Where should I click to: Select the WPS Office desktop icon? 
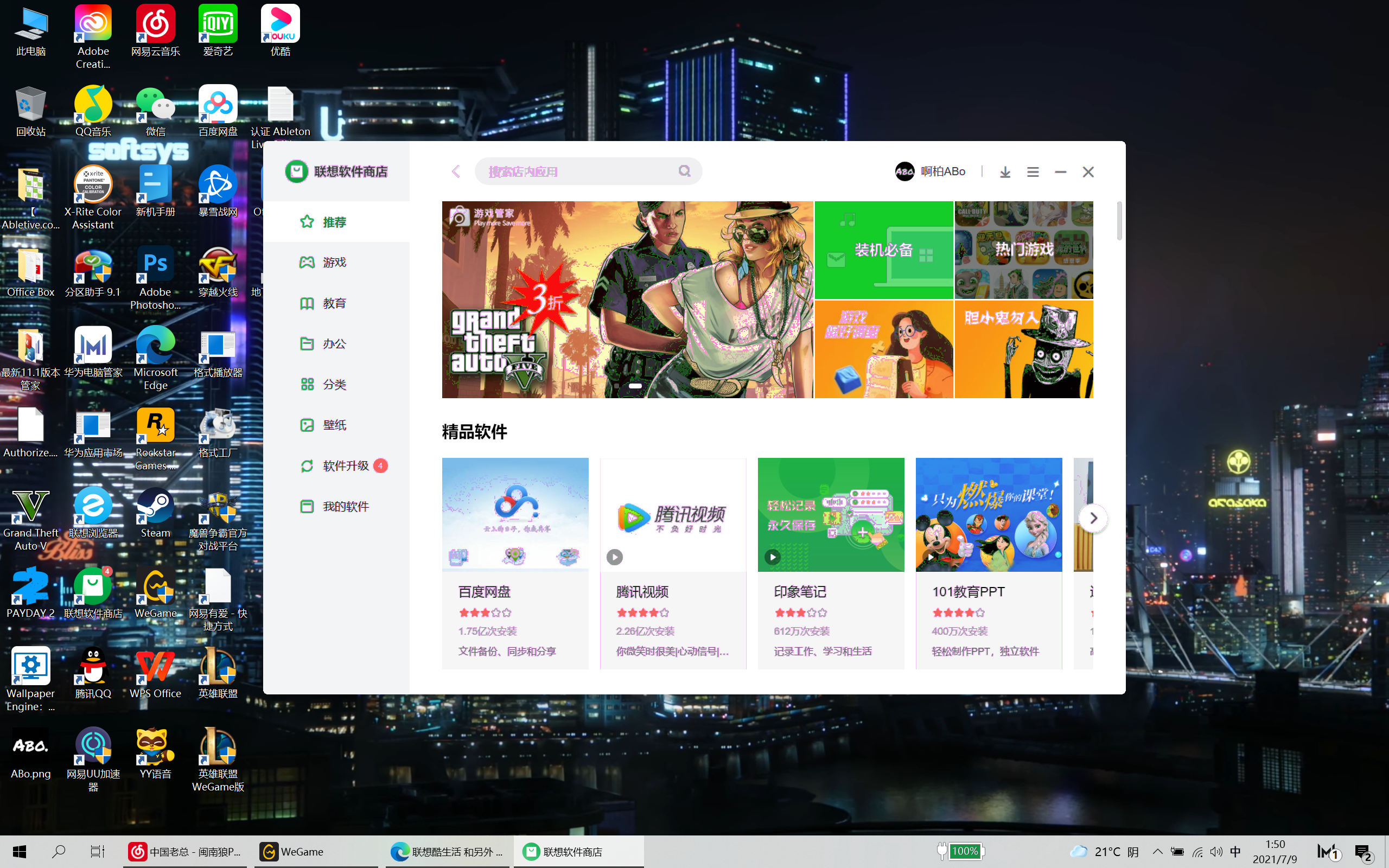click(x=156, y=674)
